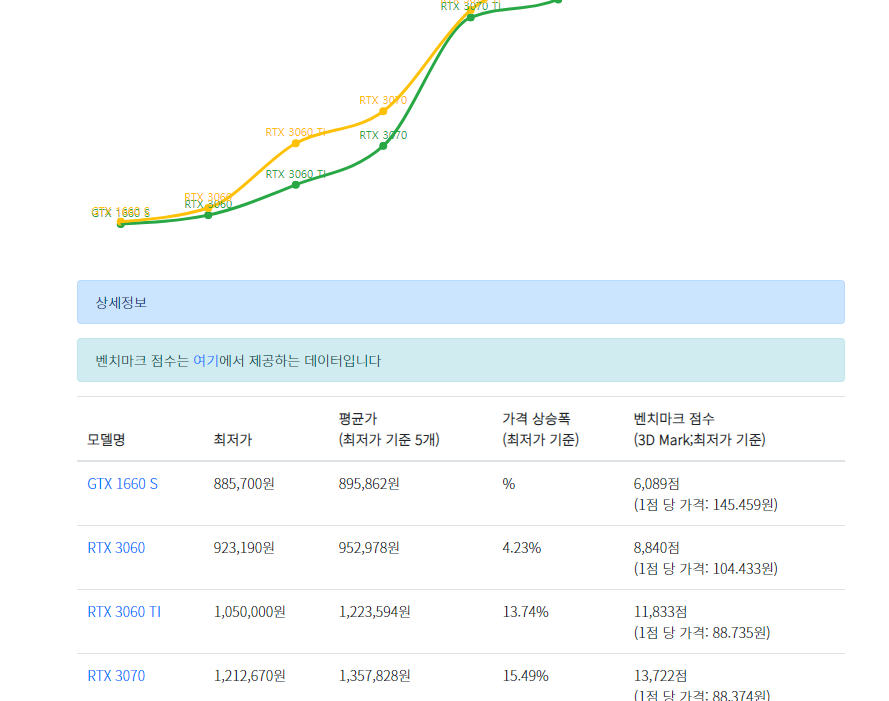The image size is (889, 701).
Task: Click the 최저가 column header
Action: click(x=232, y=440)
